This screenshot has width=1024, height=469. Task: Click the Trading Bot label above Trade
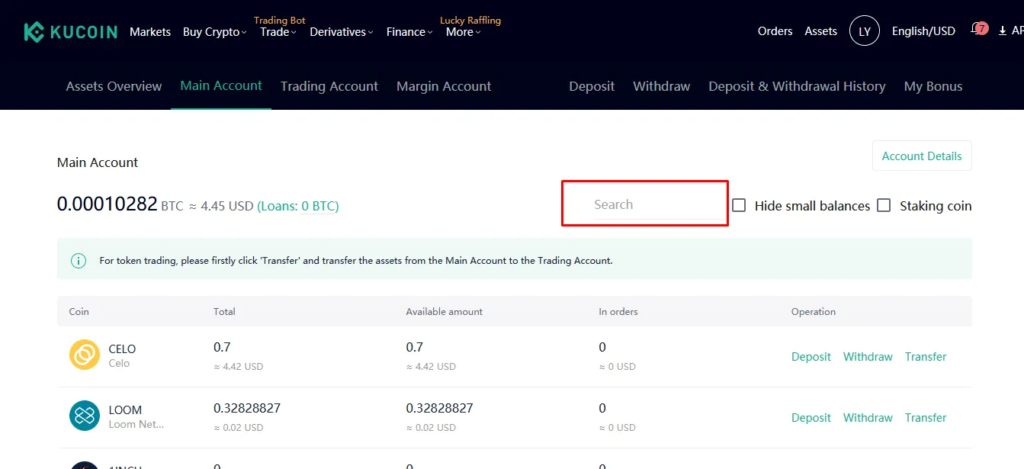(x=280, y=20)
